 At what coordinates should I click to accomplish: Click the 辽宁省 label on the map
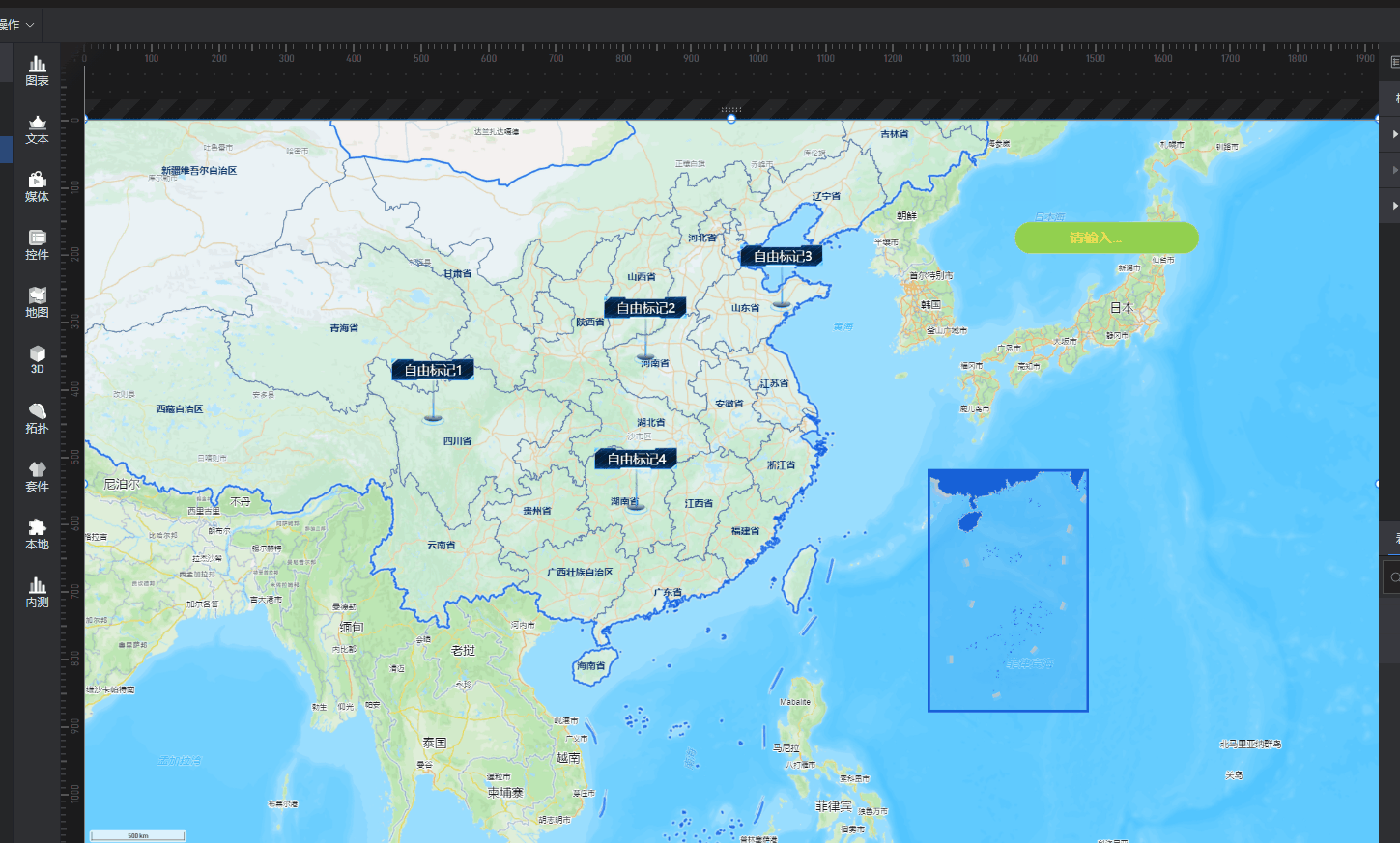tap(826, 196)
